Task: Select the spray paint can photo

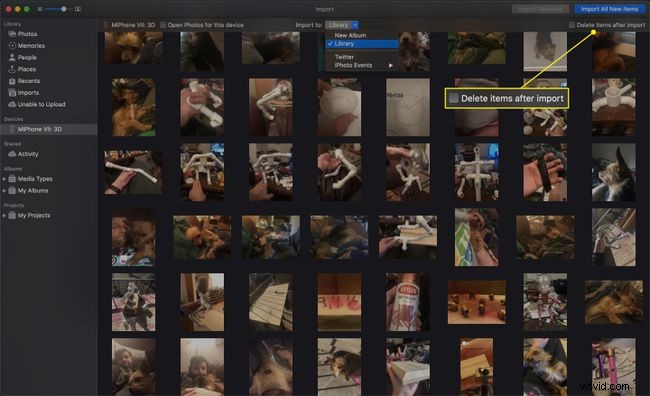Action: 408,302
